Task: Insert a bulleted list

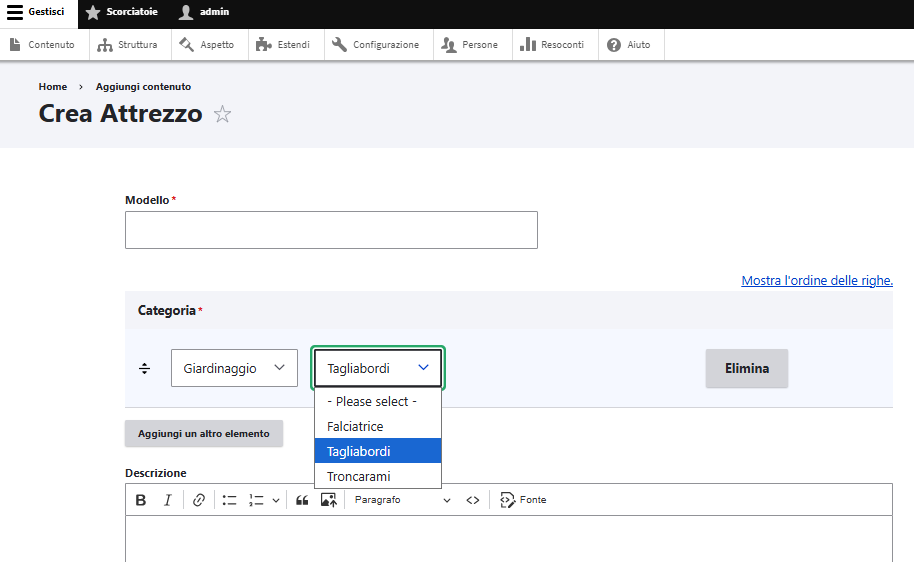Action: [x=229, y=500]
